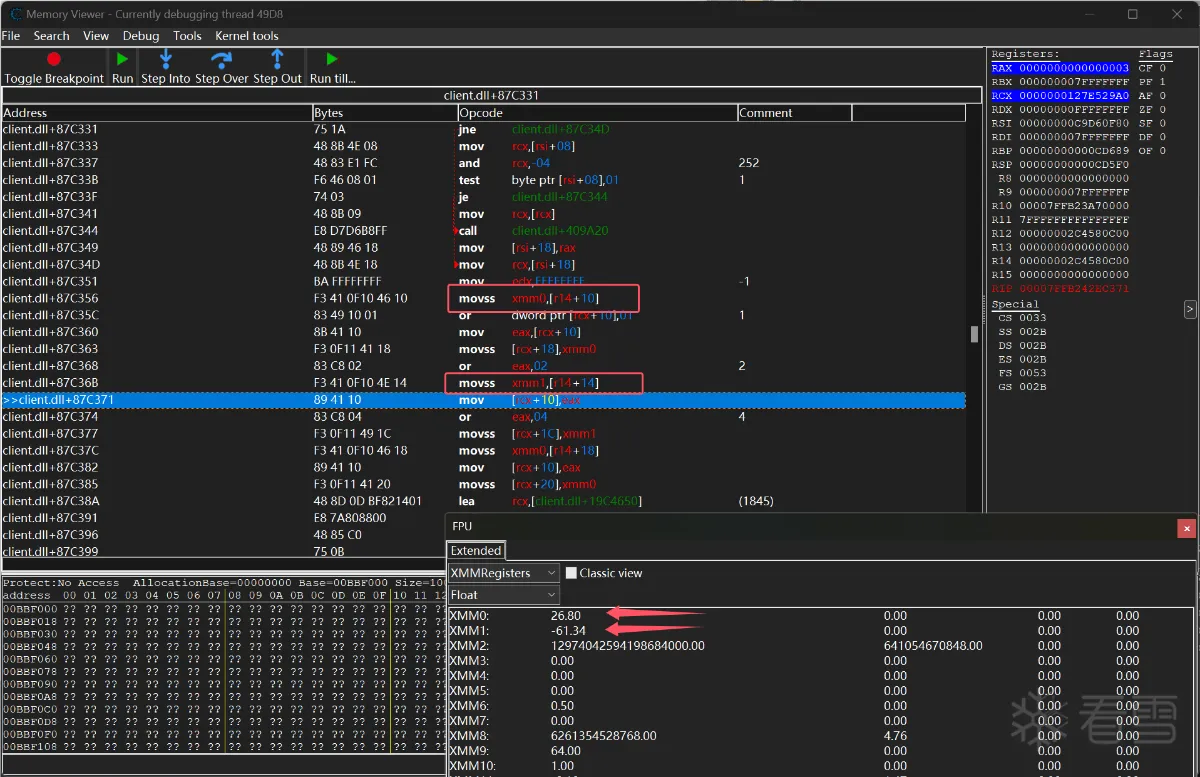
Task: Open the XMMRegisters dropdown
Action: tap(503, 573)
